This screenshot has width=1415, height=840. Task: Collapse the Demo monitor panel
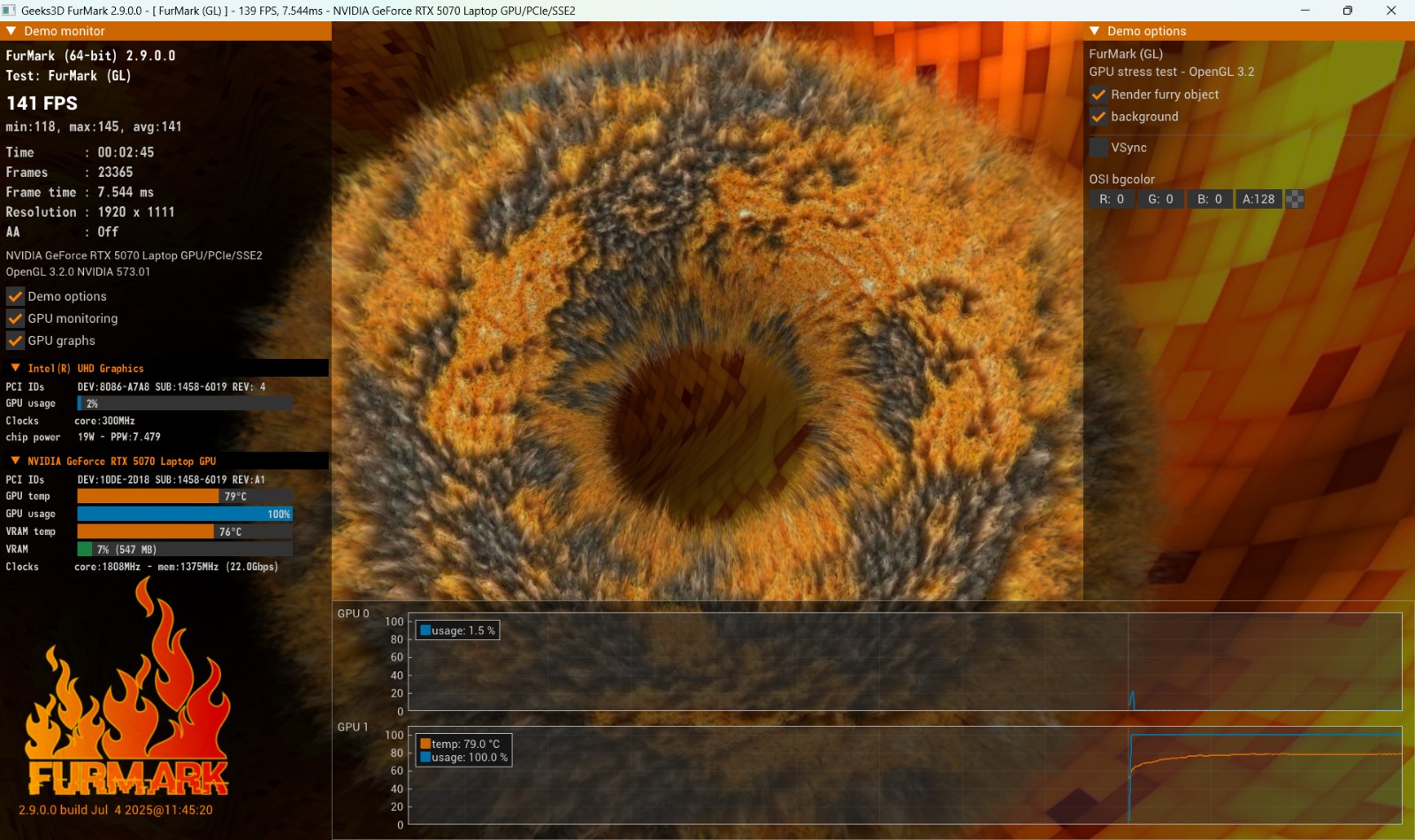[x=11, y=31]
